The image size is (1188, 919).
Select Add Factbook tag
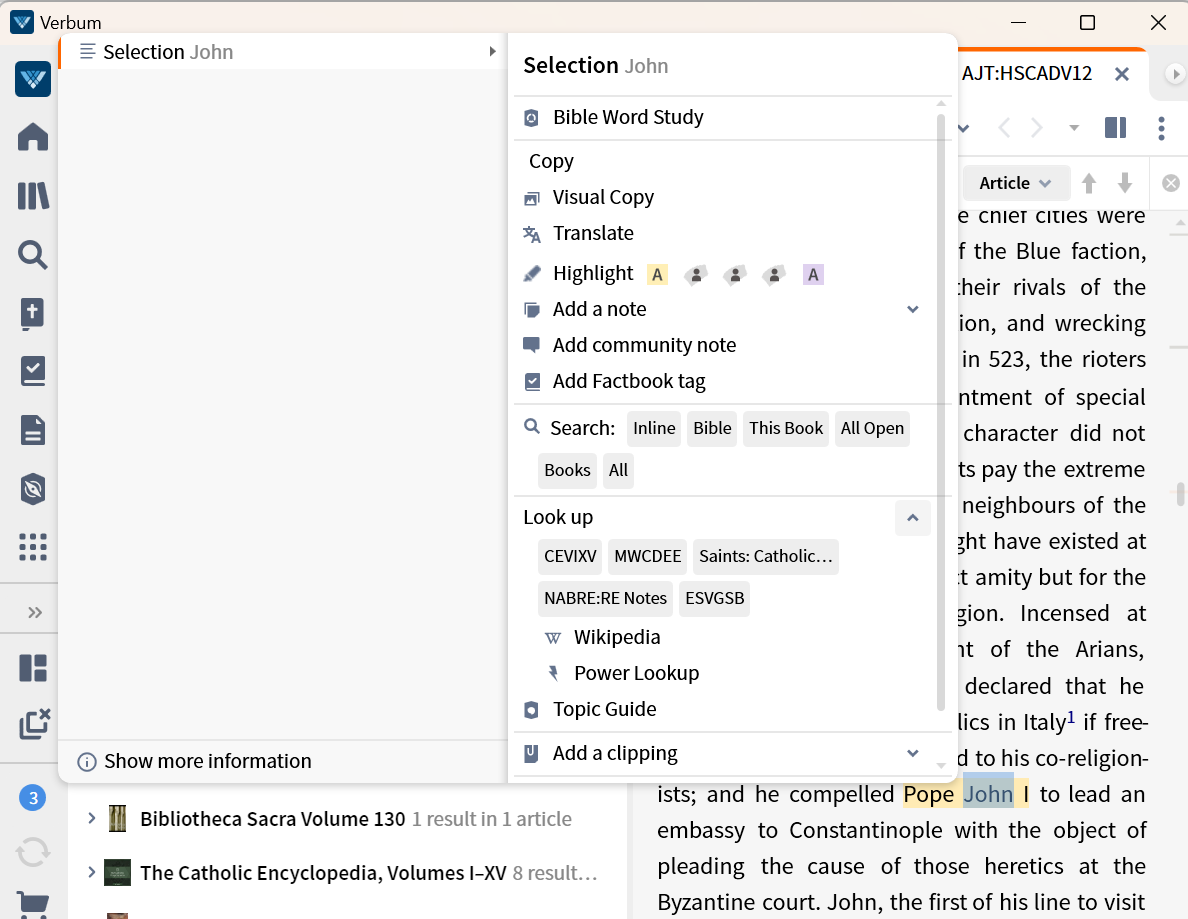tap(629, 381)
